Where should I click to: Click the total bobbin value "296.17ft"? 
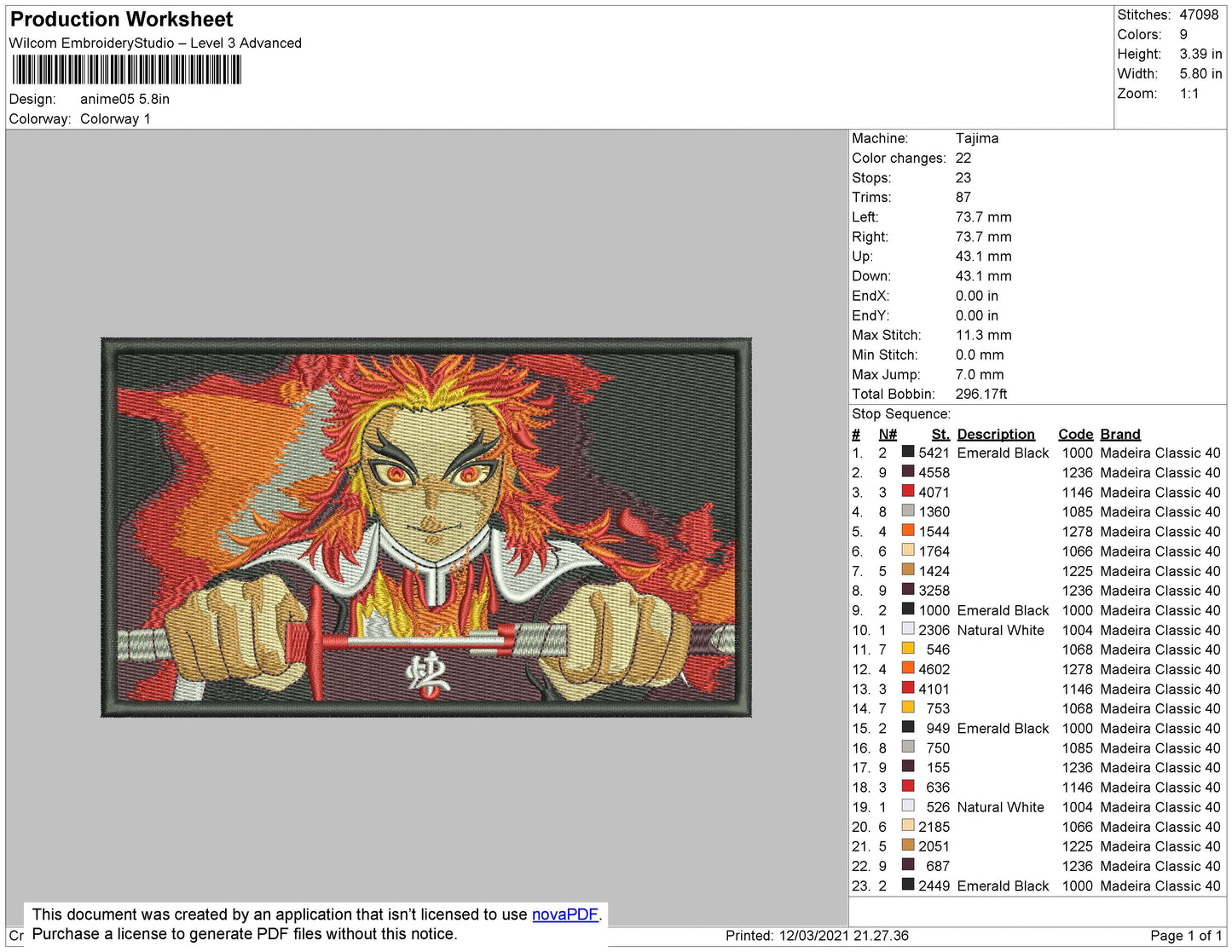click(981, 394)
